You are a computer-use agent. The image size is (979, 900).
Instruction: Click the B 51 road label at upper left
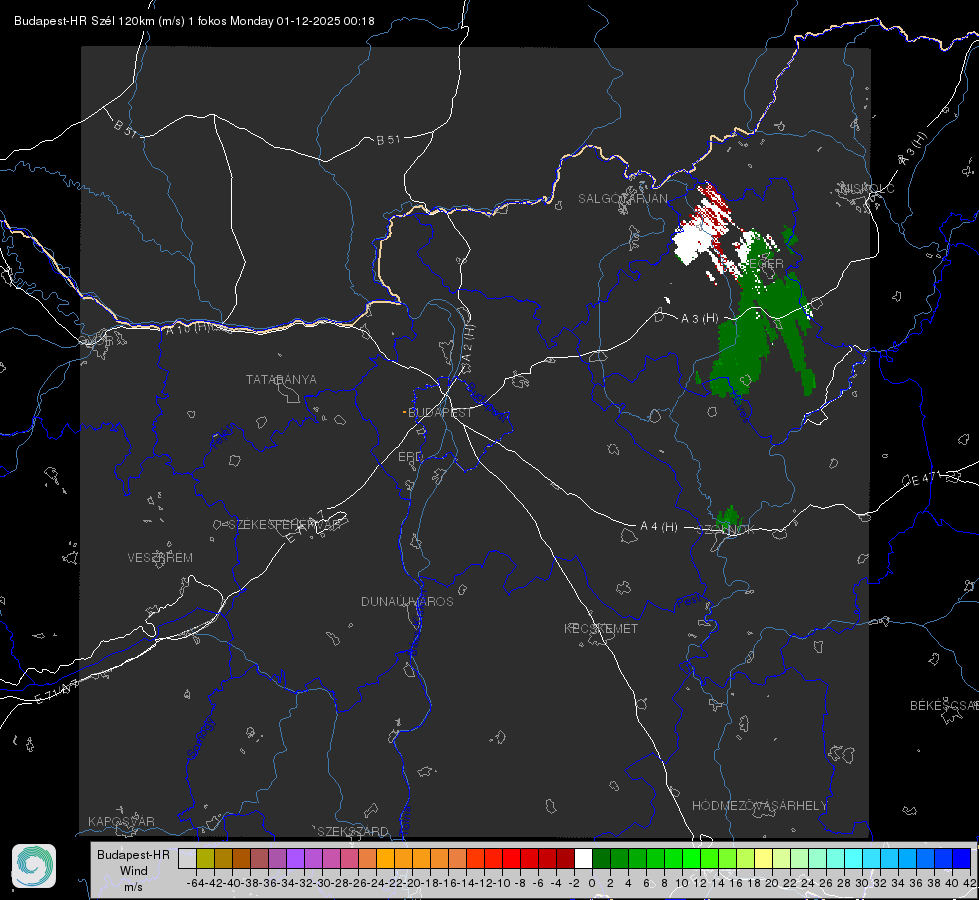click(x=125, y=128)
